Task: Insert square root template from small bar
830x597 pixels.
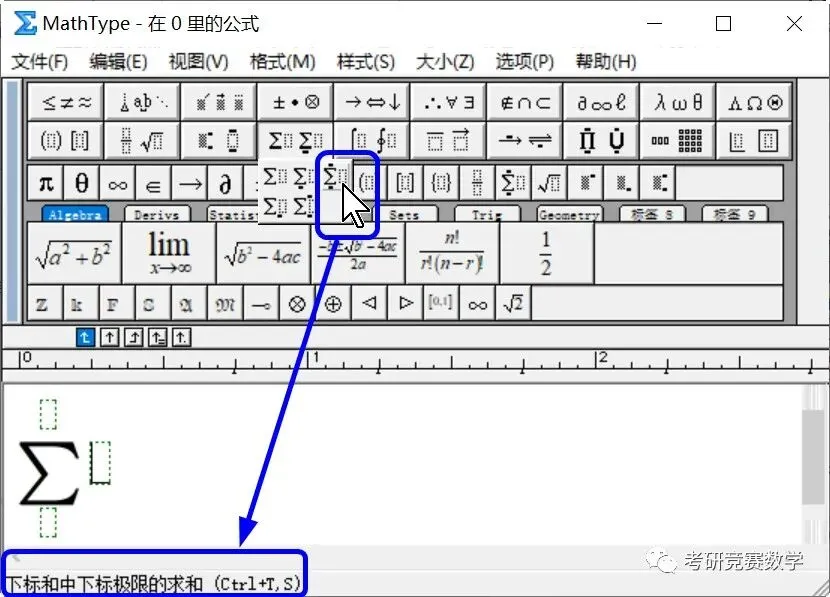Action: coord(549,183)
